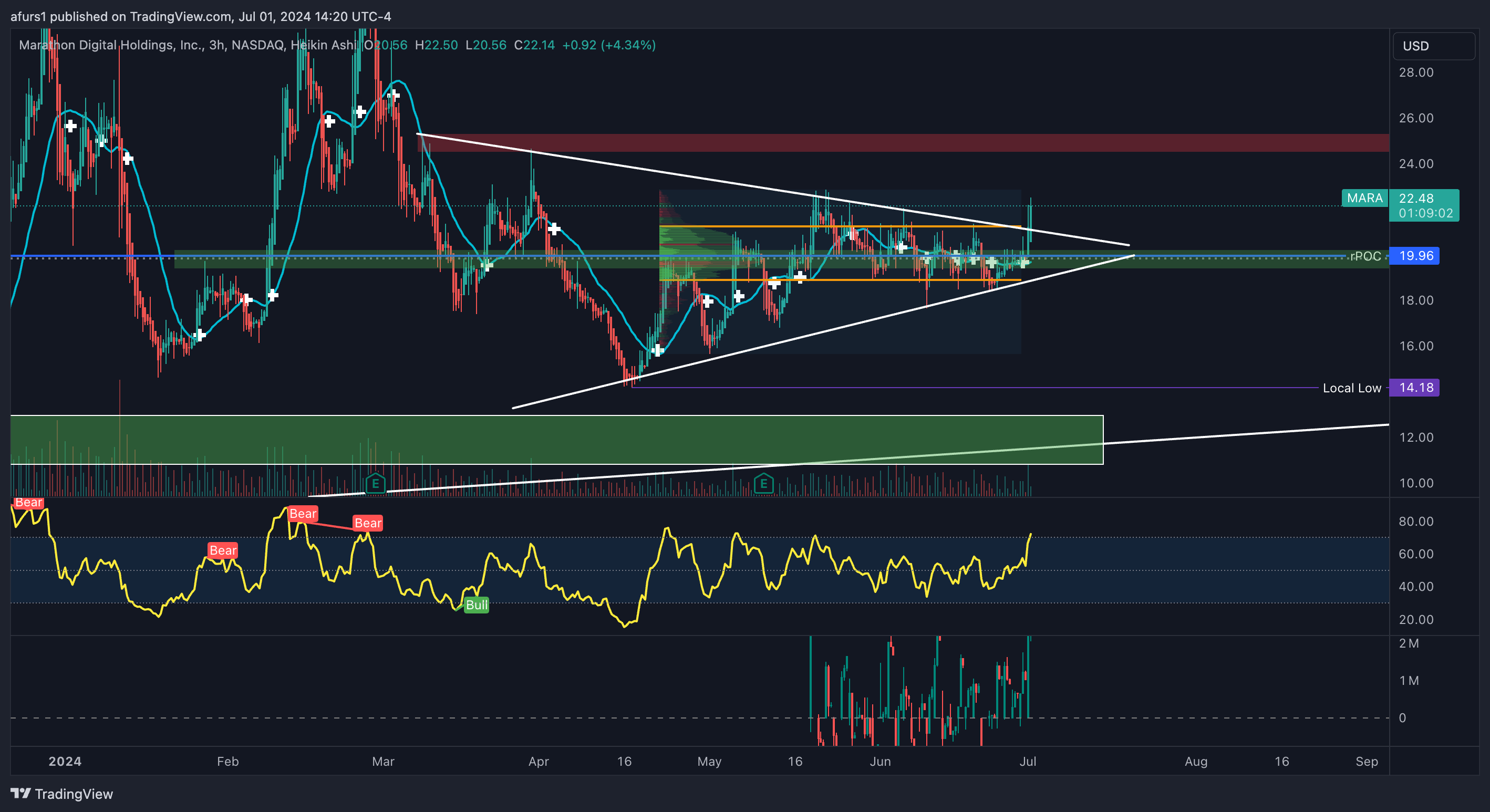Click the 12.00 price axis label
The image size is (1490, 812).
pyautogui.click(x=1416, y=437)
